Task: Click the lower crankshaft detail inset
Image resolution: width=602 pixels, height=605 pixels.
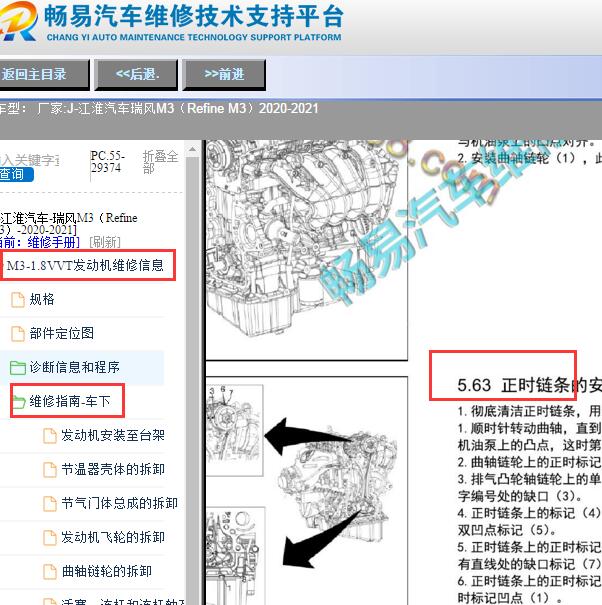Action: (x=235, y=556)
